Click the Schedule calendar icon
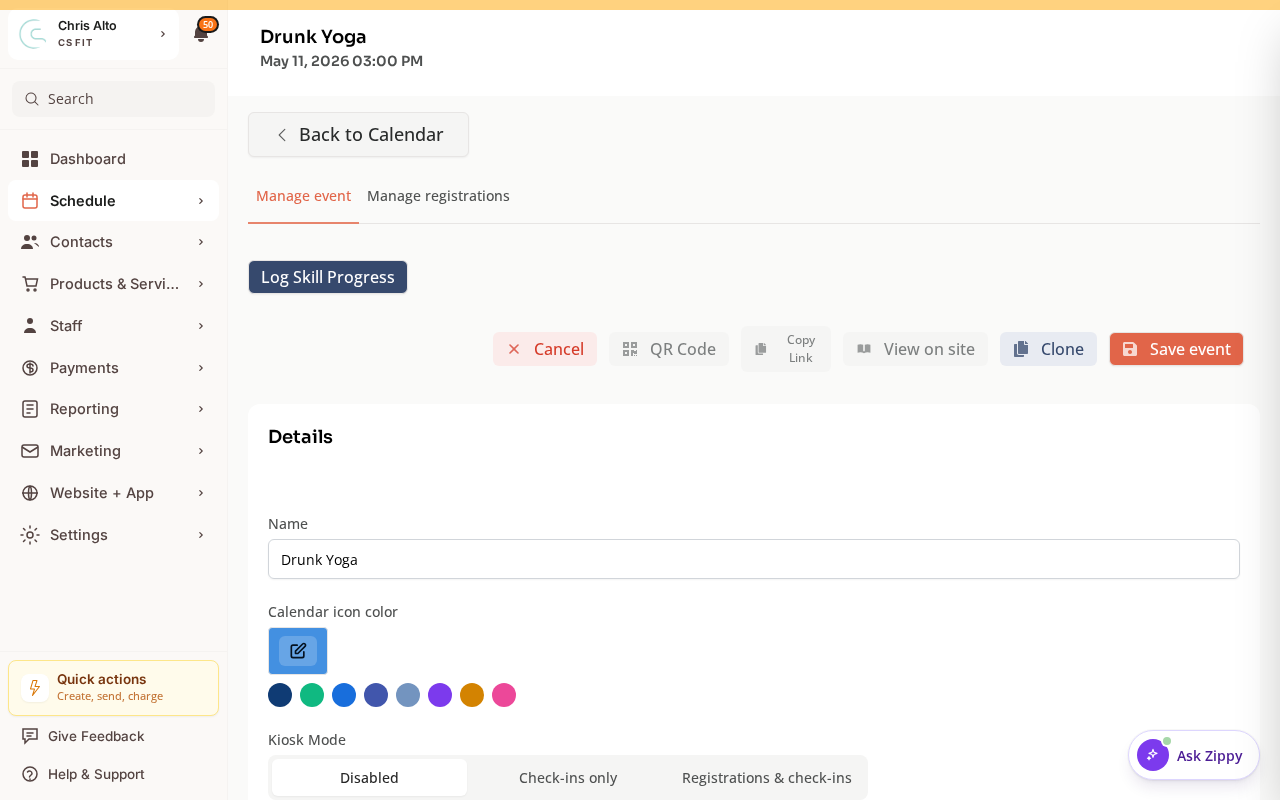 pyautogui.click(x=30, y=201)
